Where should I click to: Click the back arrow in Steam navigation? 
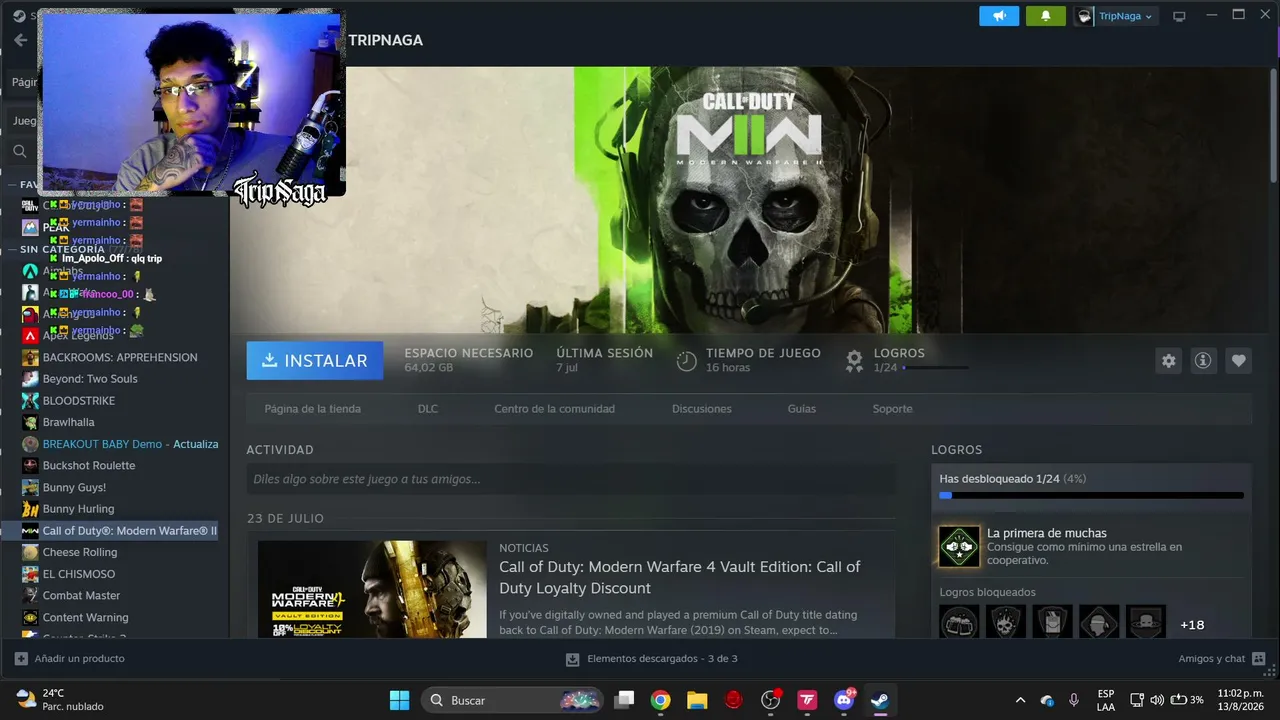click(x=20, y=40)
